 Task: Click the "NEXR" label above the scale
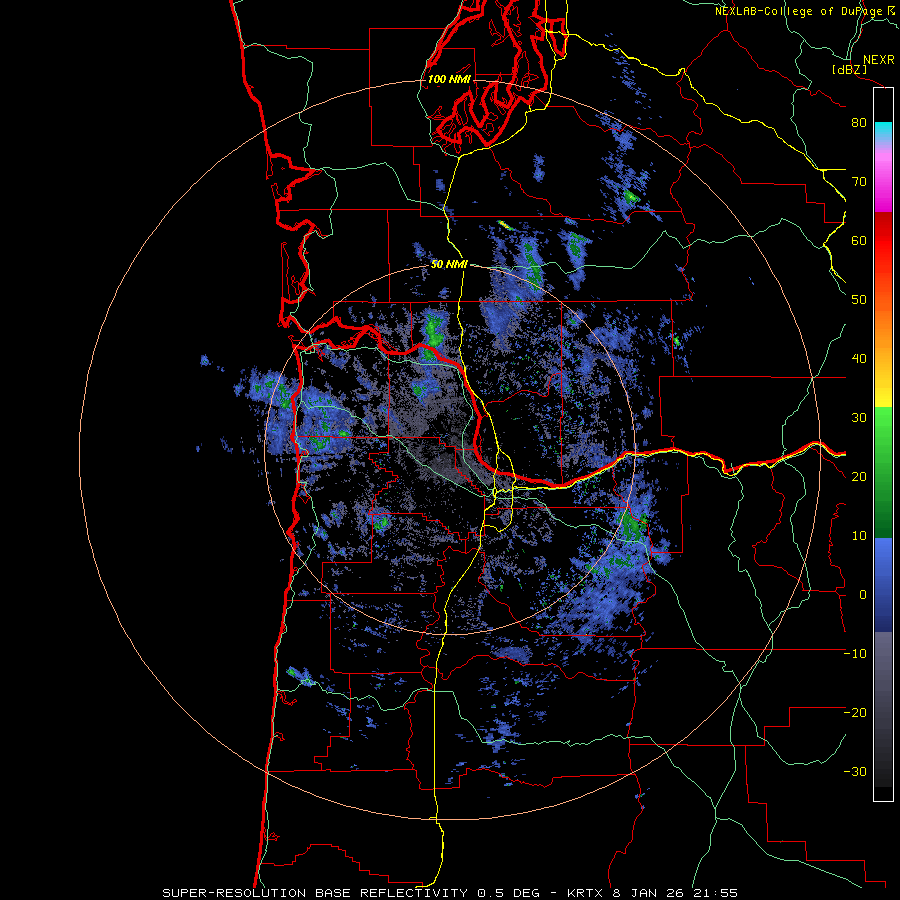(x=878, y=60)
